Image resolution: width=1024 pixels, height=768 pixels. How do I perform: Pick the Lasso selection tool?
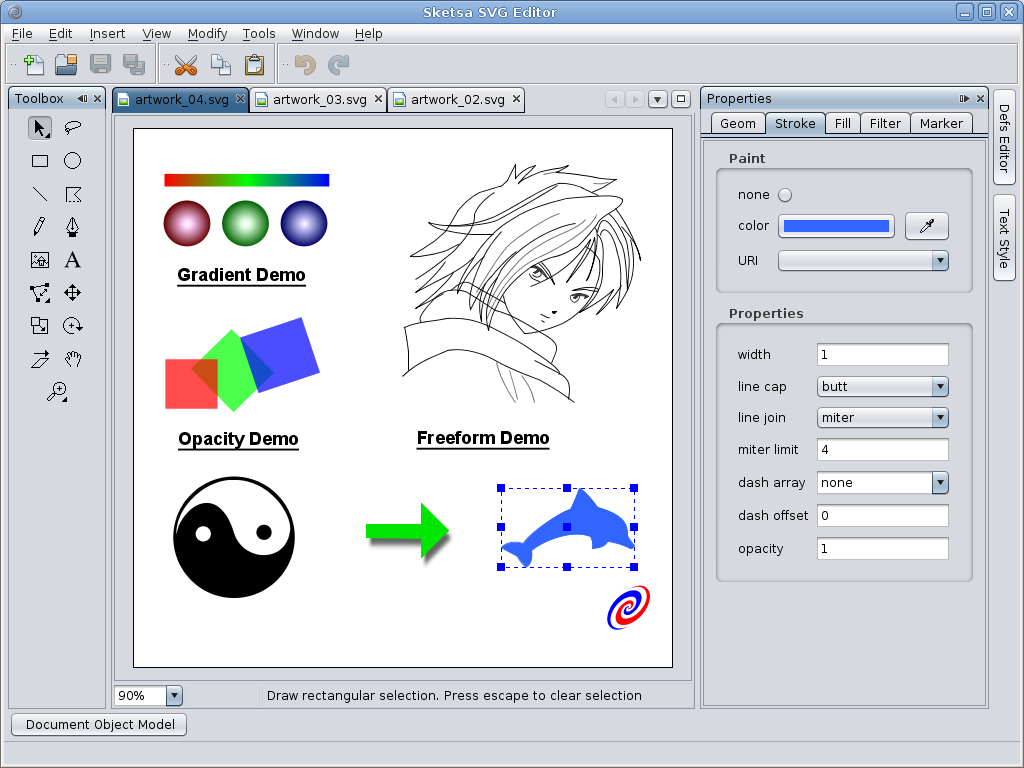pyautogui.click(x=73, y=128)
